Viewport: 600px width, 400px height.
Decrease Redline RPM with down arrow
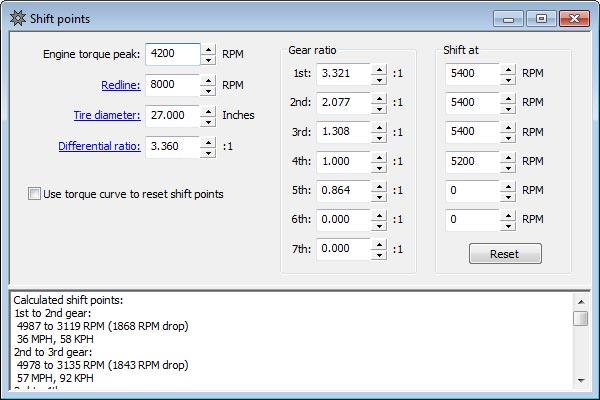pyautogui.click(x=208, y=91)
